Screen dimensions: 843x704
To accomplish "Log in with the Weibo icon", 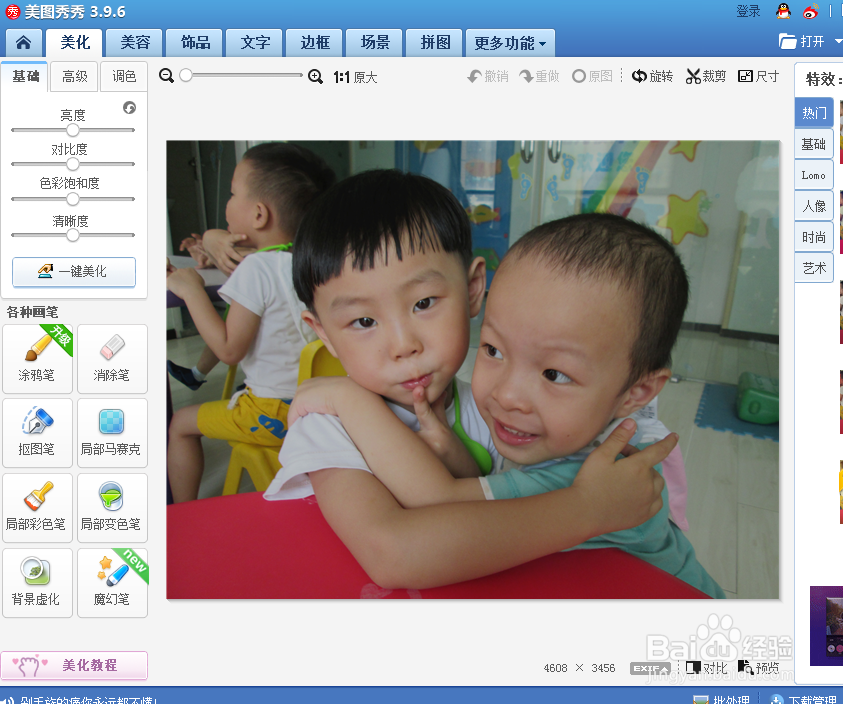I will [811, 11].
